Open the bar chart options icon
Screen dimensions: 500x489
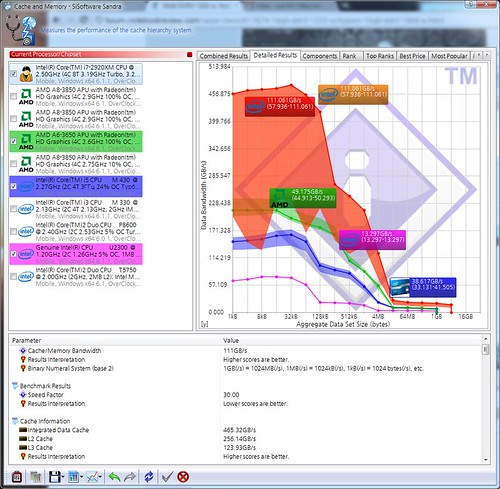73,477
